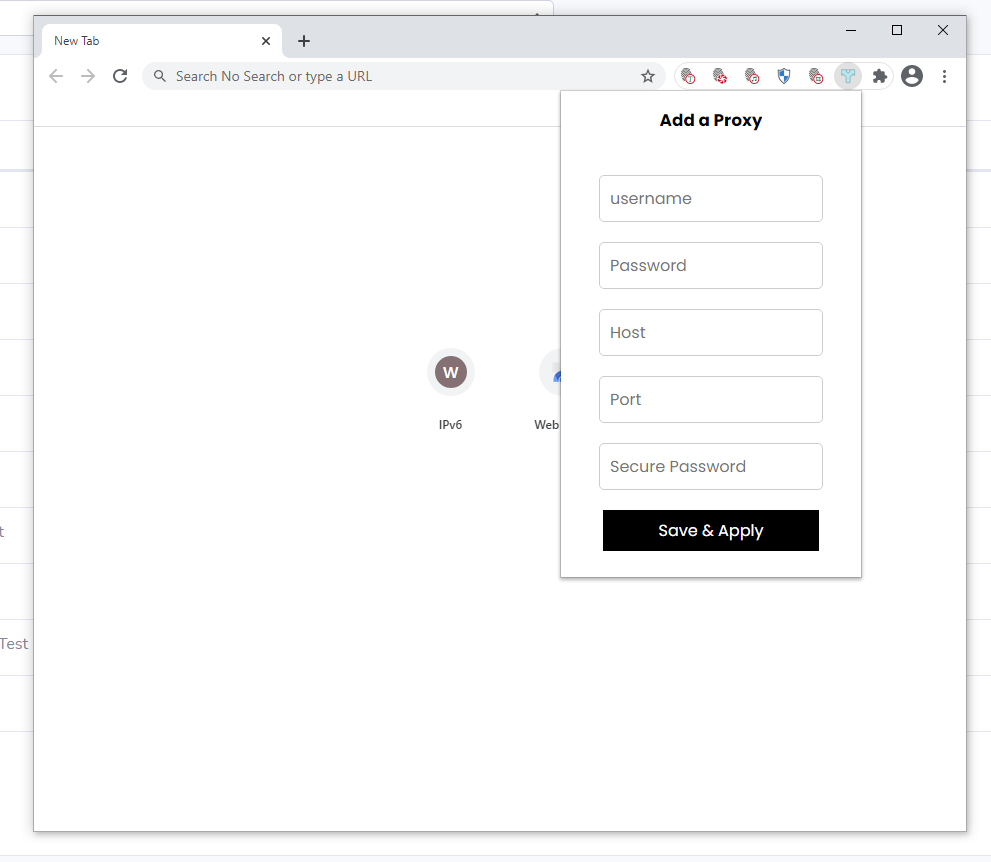Focus the Password field
The image size is (991, 862).
pyautogui.click(x=710, y=265)
